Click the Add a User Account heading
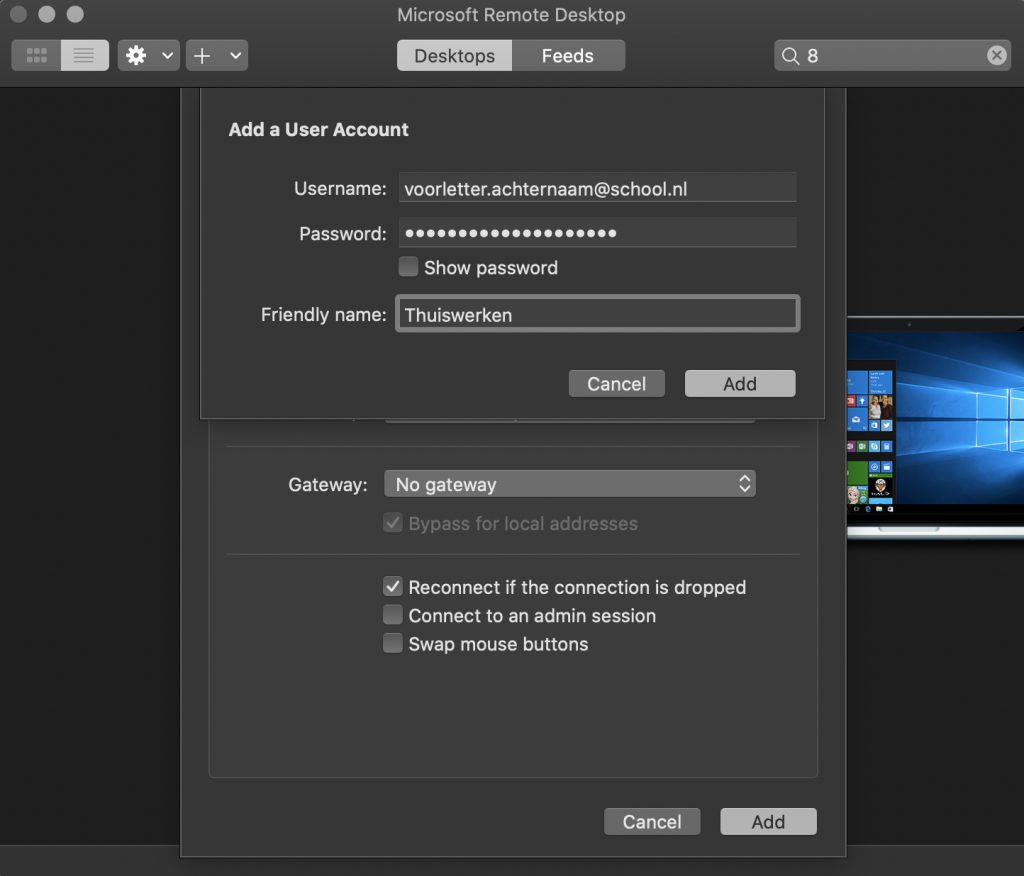 point(319,129)
